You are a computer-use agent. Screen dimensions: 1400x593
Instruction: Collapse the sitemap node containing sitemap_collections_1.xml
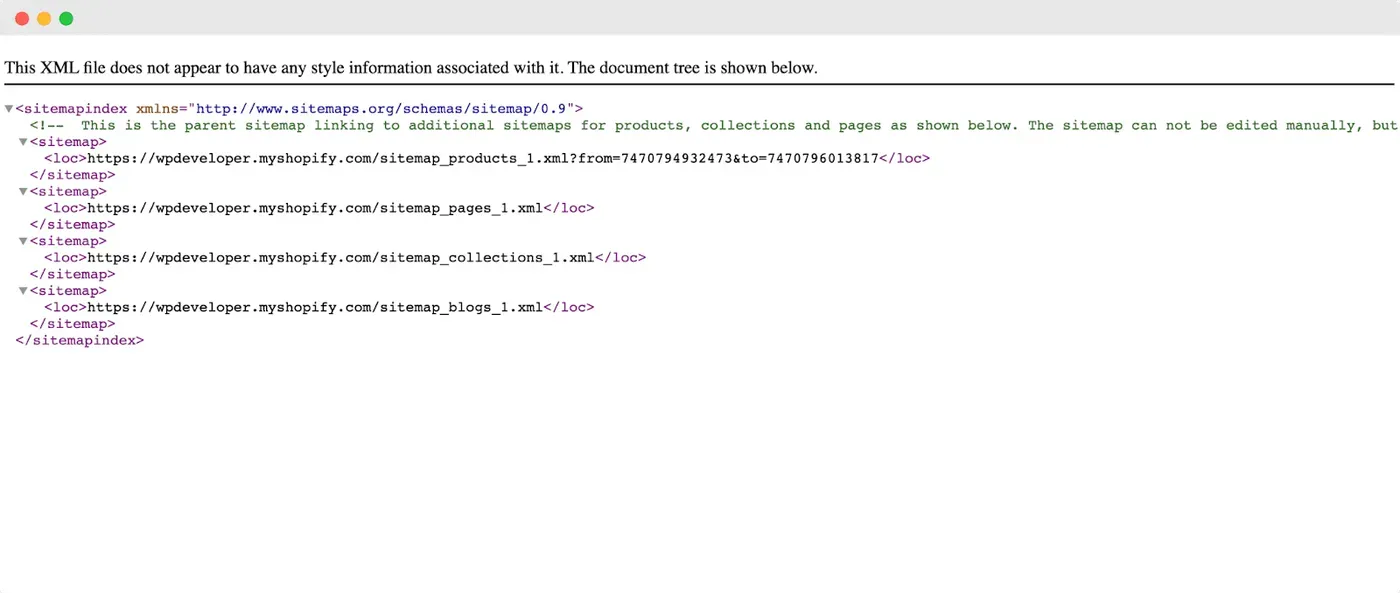[23, 241]
